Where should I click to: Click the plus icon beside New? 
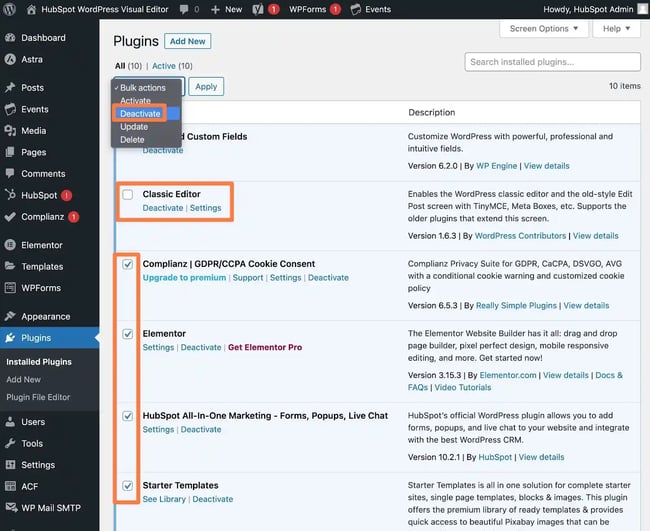215,10
